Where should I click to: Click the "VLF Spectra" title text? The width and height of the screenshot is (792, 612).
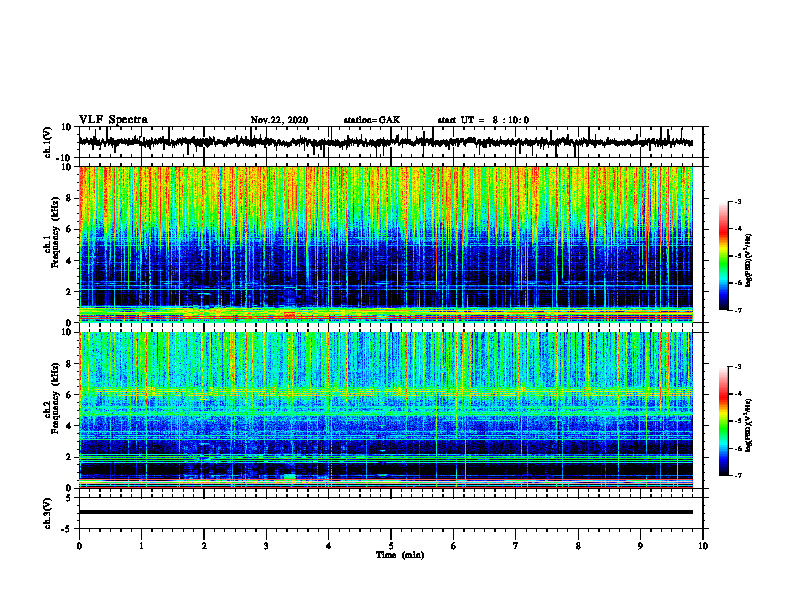tap(113, 120)
